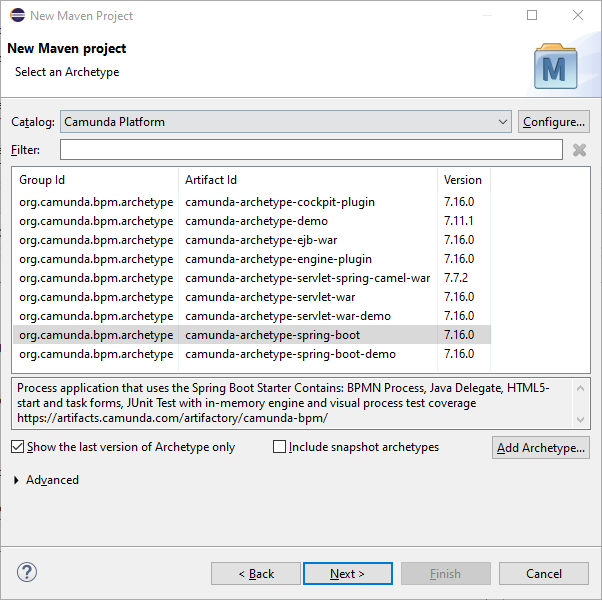Click the help question mark icon
The image size is (602, 600).
click(27, 573)
